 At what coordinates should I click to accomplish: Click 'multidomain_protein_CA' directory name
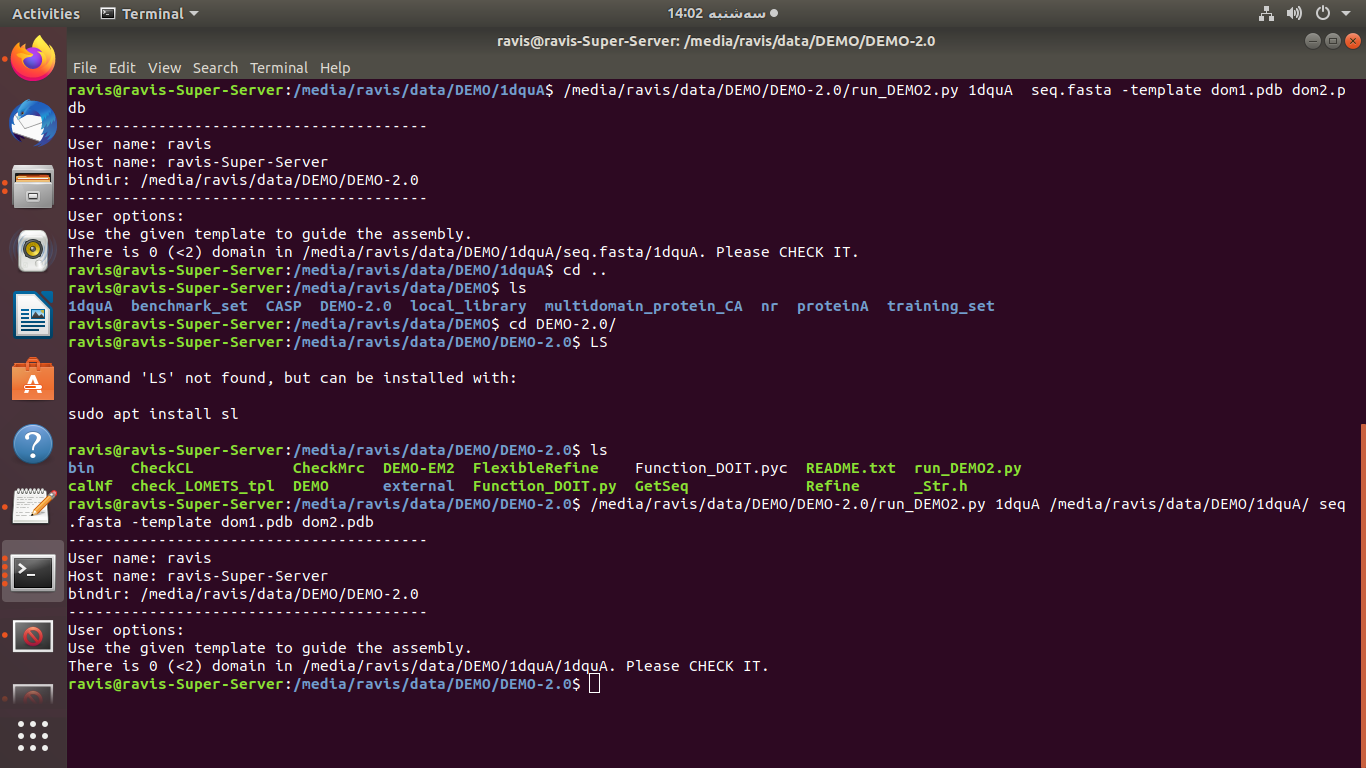pyautogui.click(x=644, y=306)
